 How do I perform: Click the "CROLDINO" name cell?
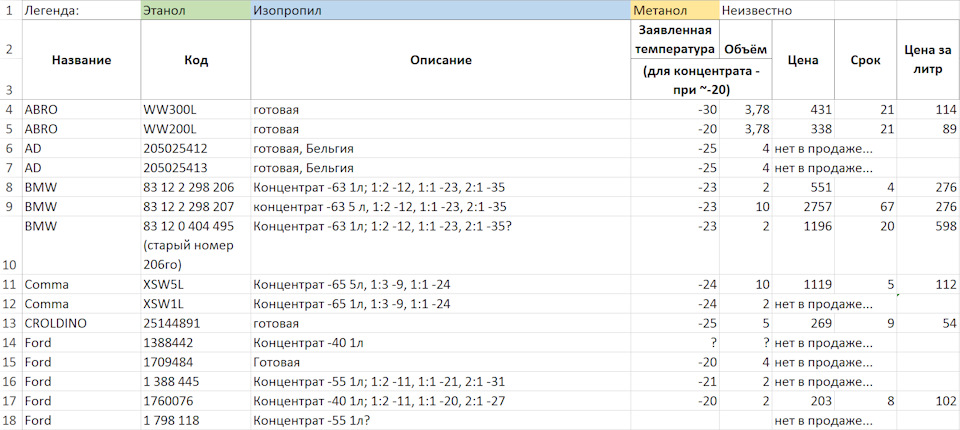[80, 323]
